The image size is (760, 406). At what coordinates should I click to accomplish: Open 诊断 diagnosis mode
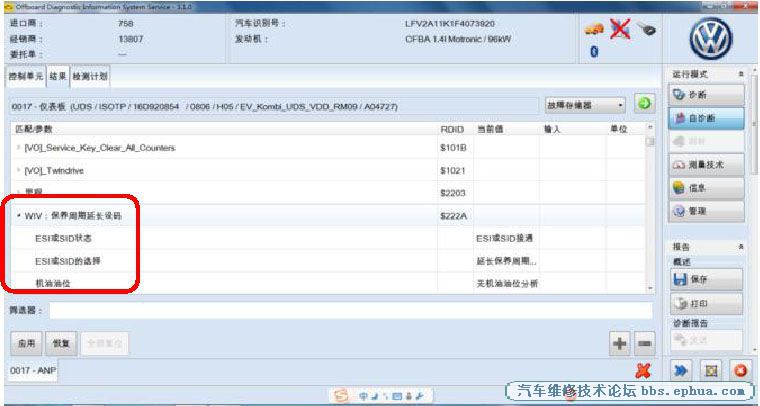(x=706, y=94)
